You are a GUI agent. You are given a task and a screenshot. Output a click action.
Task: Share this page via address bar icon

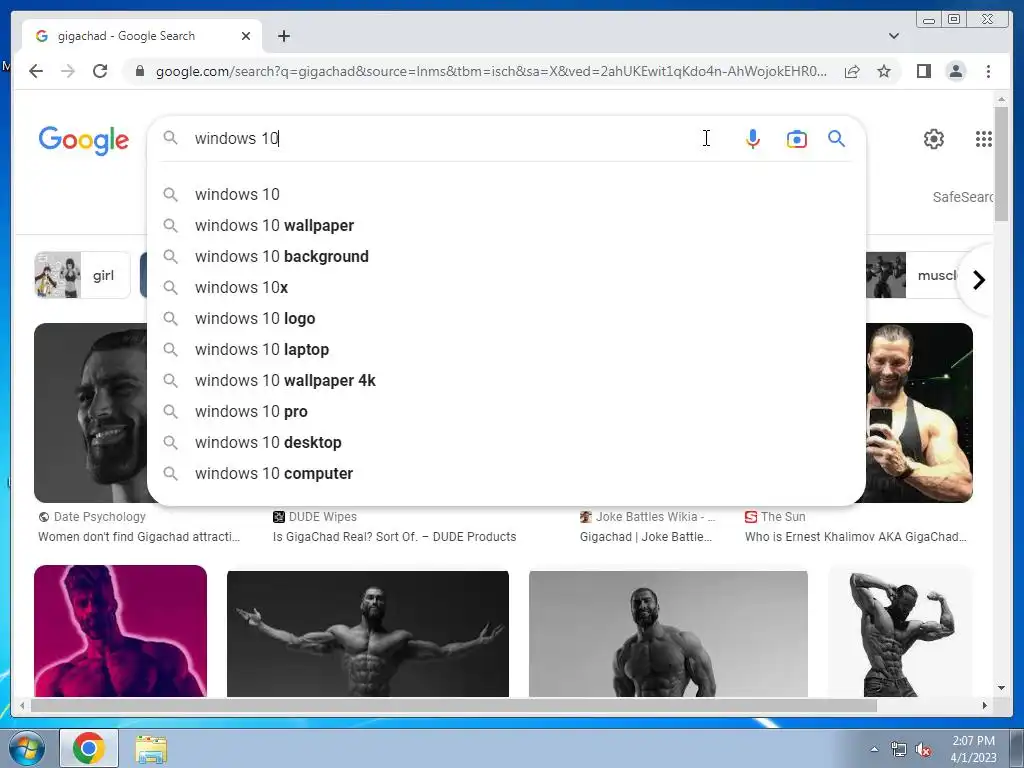pos(852,71)
